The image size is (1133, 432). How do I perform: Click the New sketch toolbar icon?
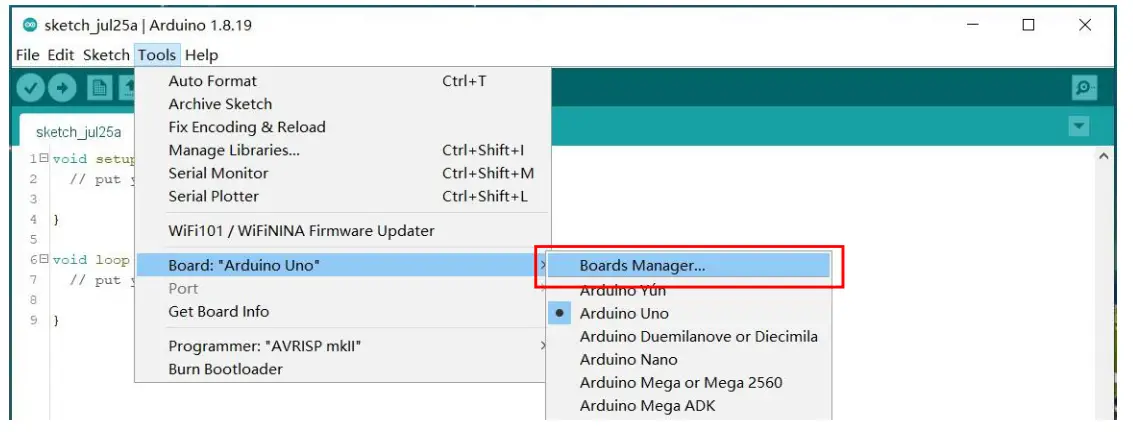coord(99,88)
